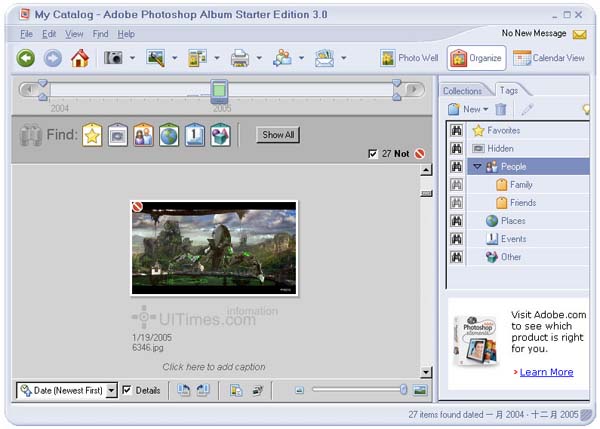Rotate the photo left

(184, 390)
